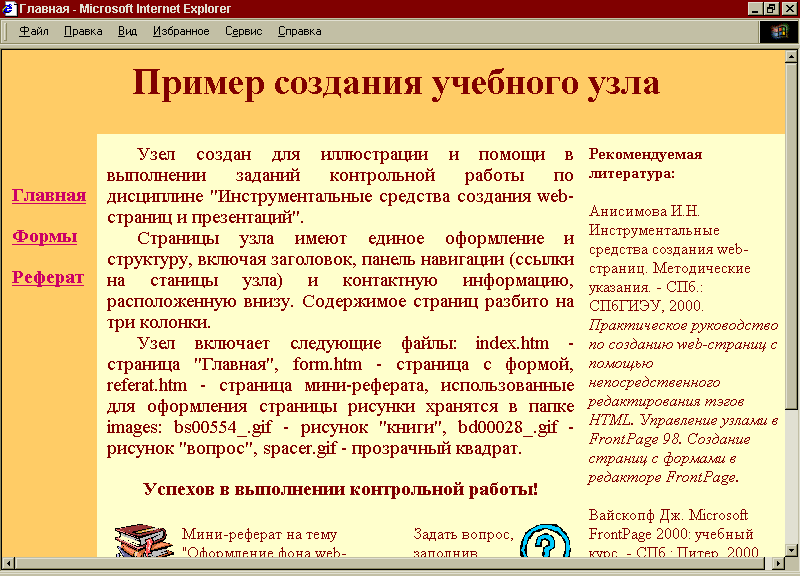Click horizontal scrollbar right arrow
This screenshot has height=576, width=800.
click(x=778, y=563)
